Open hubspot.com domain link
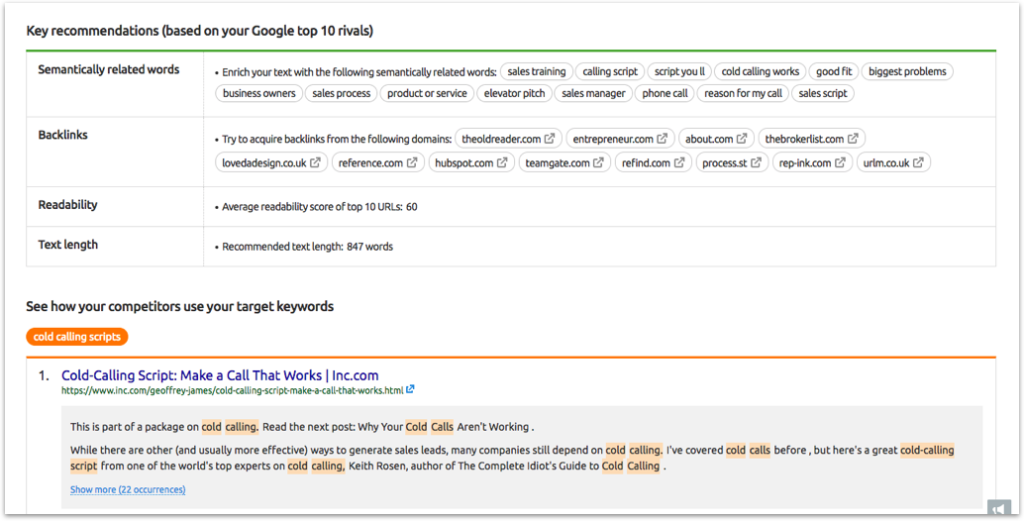This screenshot has width=1024, height=521. point(464,163)
